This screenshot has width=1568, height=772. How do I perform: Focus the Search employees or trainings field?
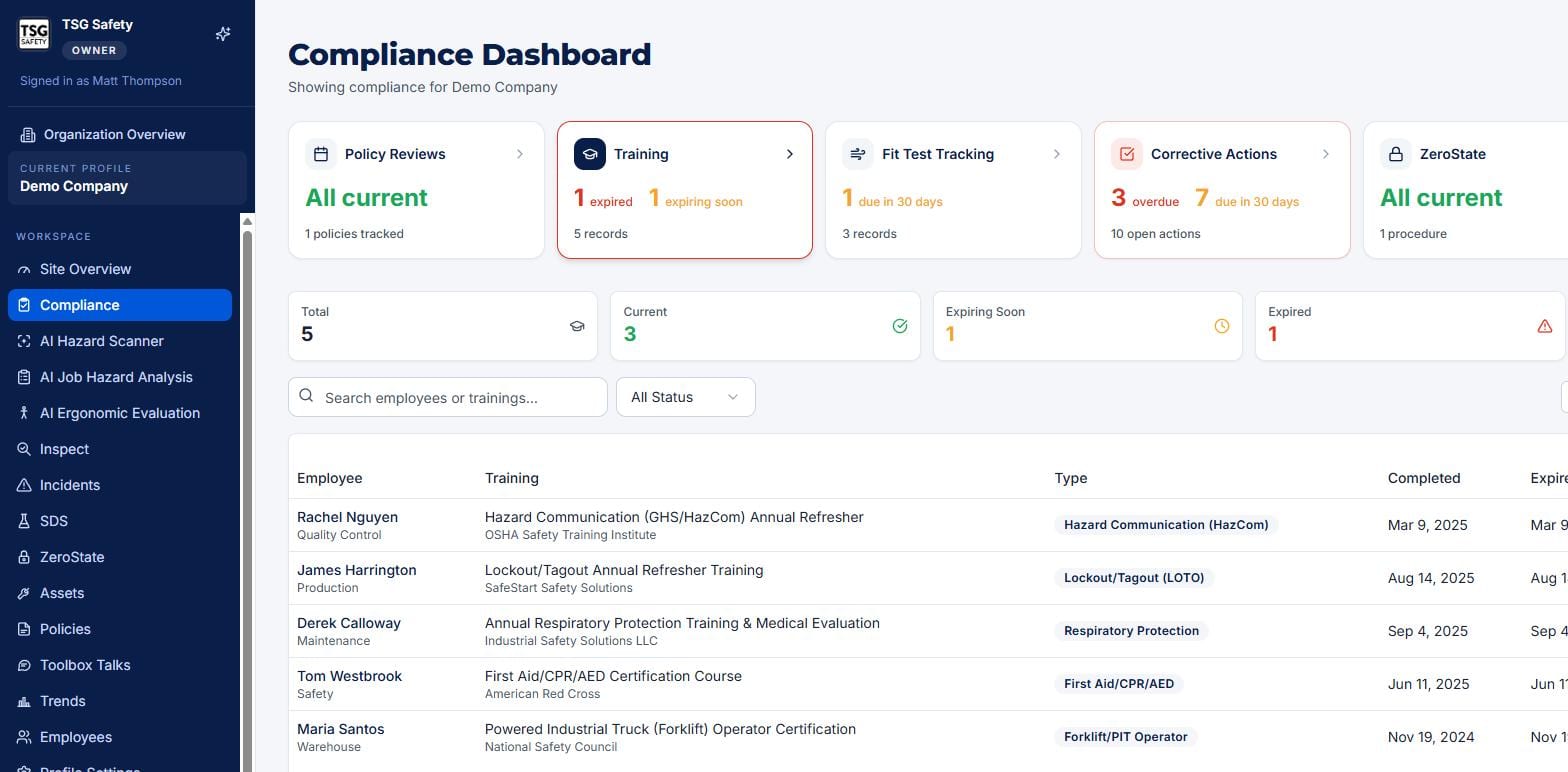pyautogui.click(x=448, y=397)
